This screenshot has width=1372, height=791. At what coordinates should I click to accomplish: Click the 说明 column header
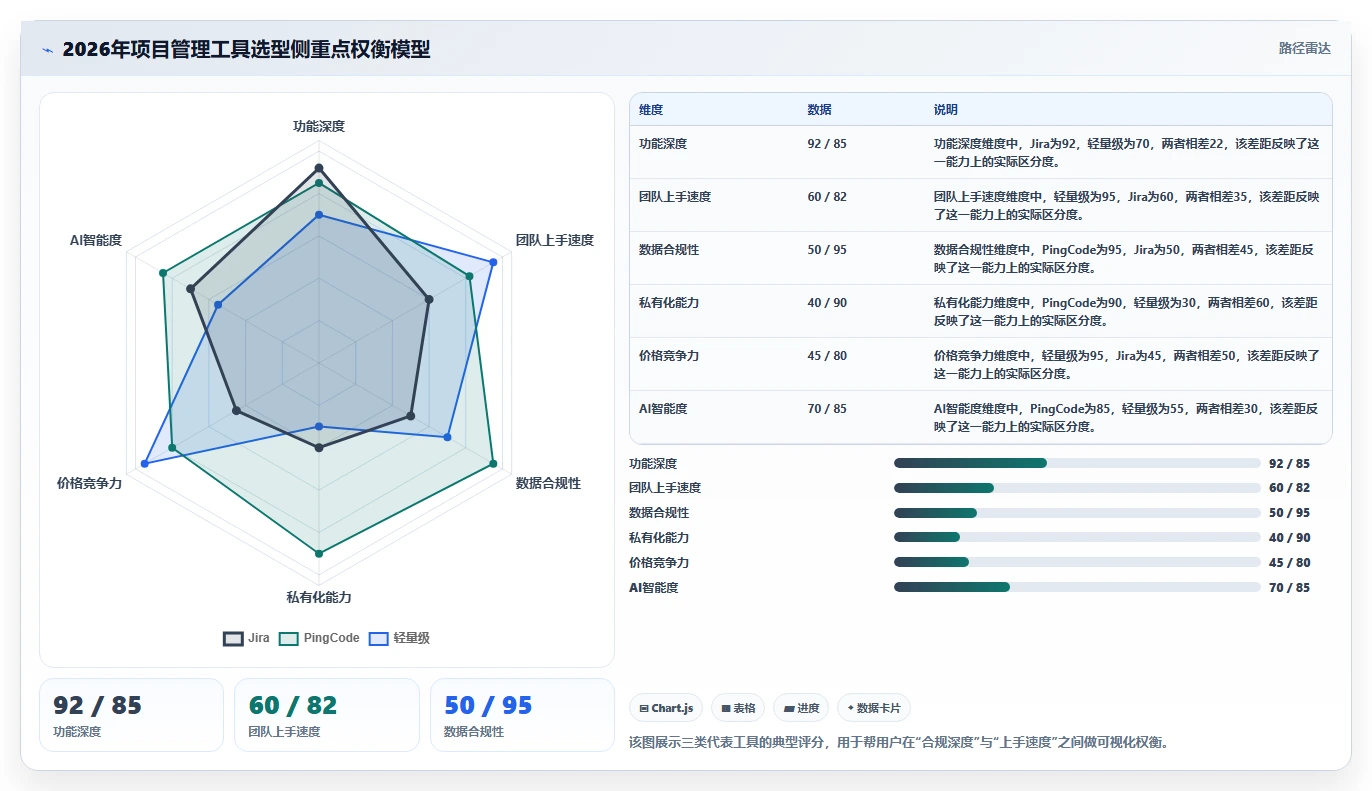click(x=946, y=110)
